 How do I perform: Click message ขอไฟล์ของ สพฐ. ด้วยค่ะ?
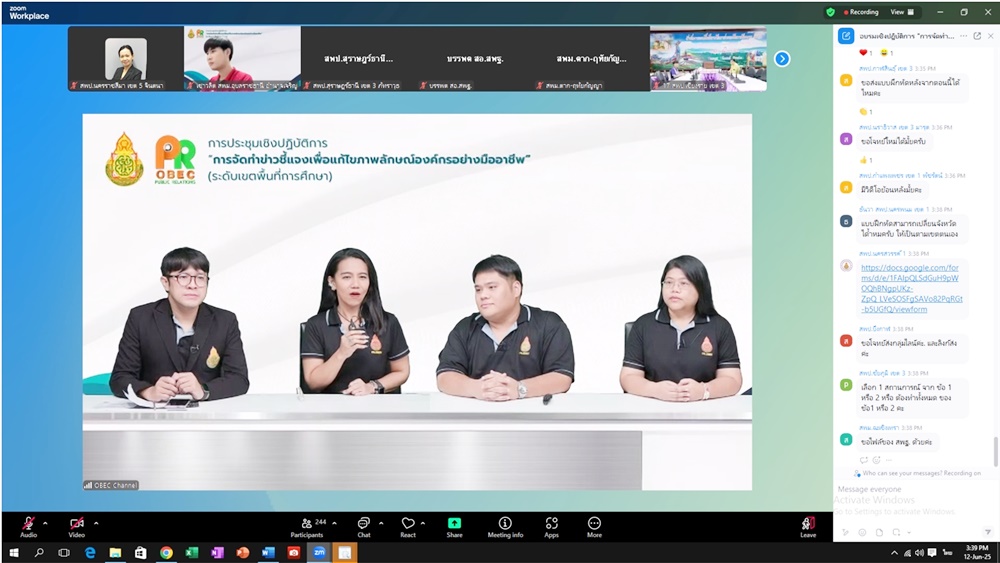point(896,441)
